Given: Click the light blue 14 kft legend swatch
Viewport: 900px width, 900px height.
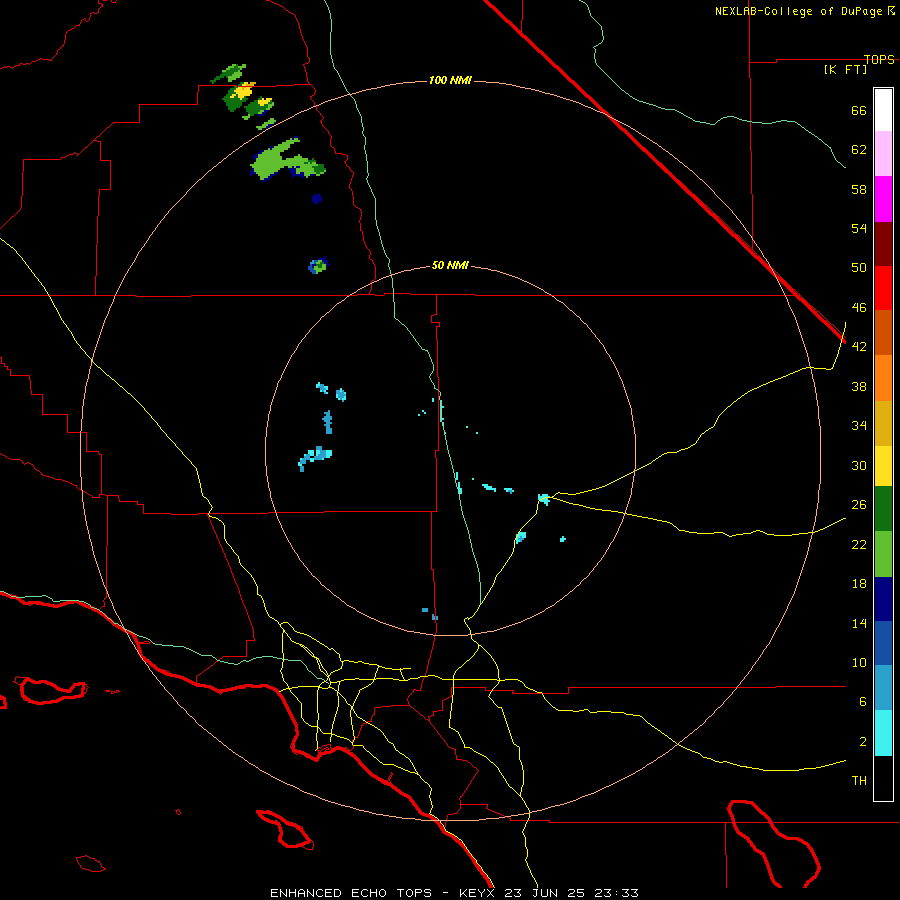Looking at the screenshot, I should point(883,688).
